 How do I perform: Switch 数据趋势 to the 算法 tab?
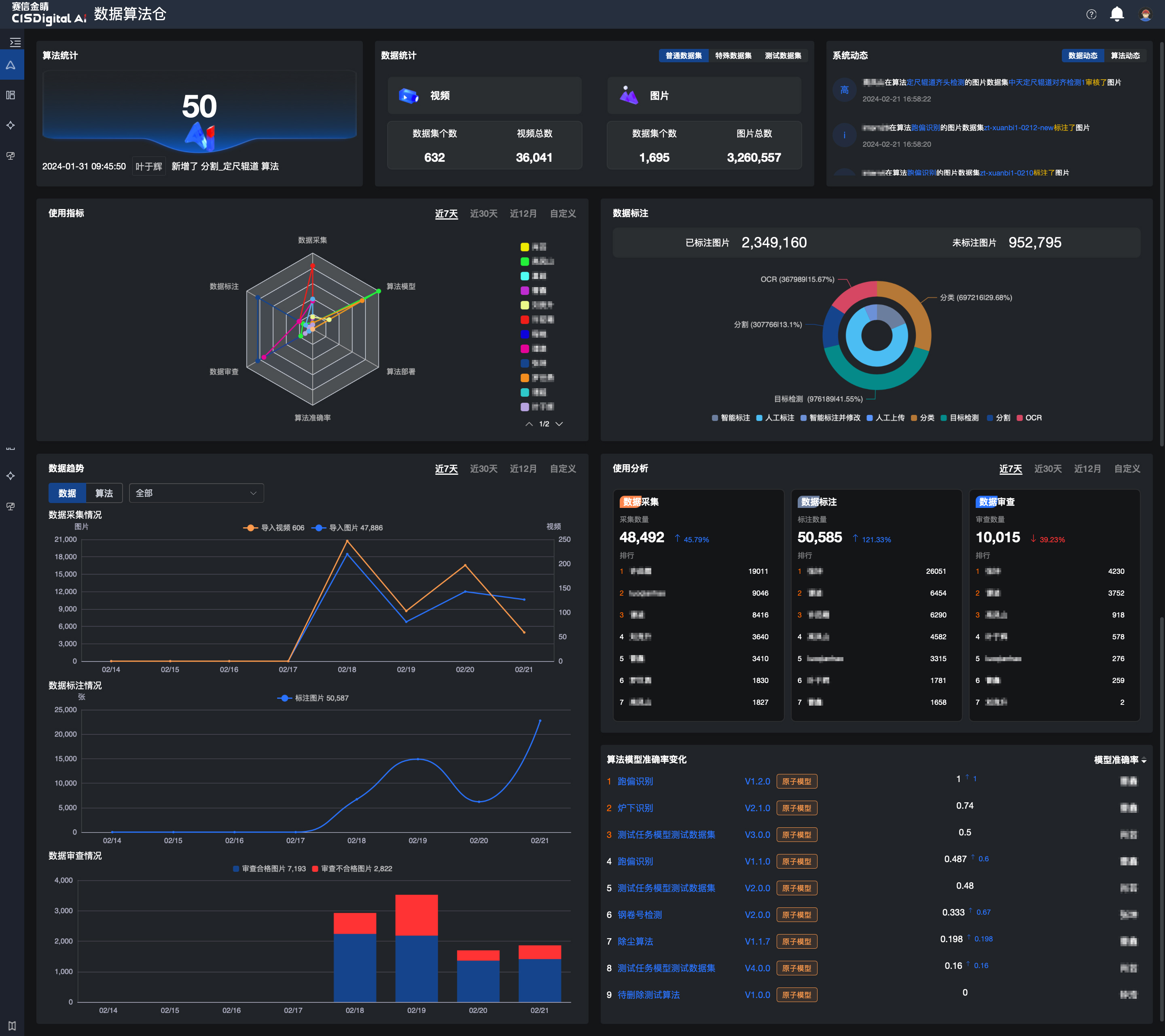click(x=104, y=493)
